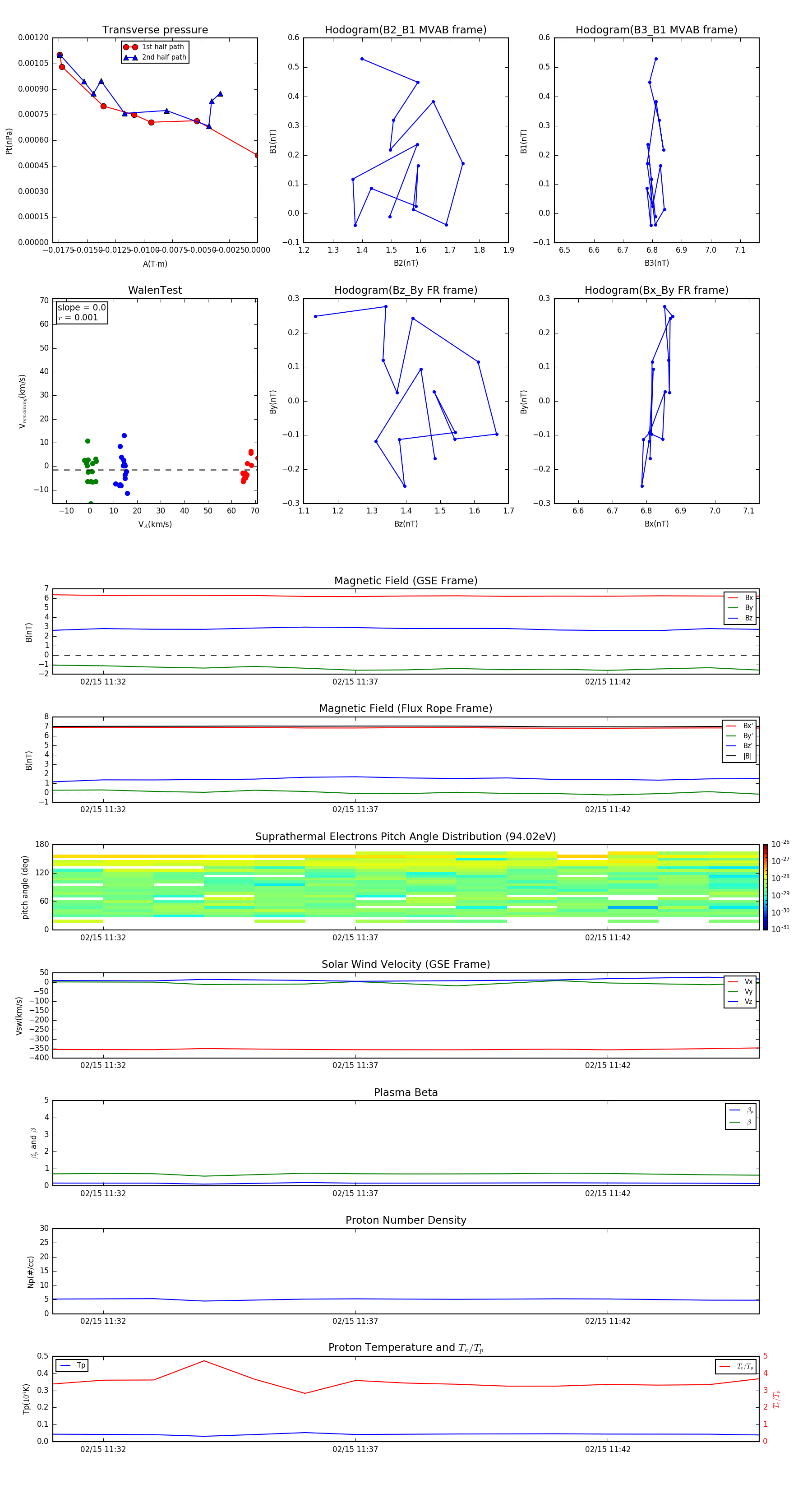Image resolution: width=812 pixels, height=1489 pixels.
Task: Click the "Bx(nT)" x-axis label
Action: click(656, 524)
